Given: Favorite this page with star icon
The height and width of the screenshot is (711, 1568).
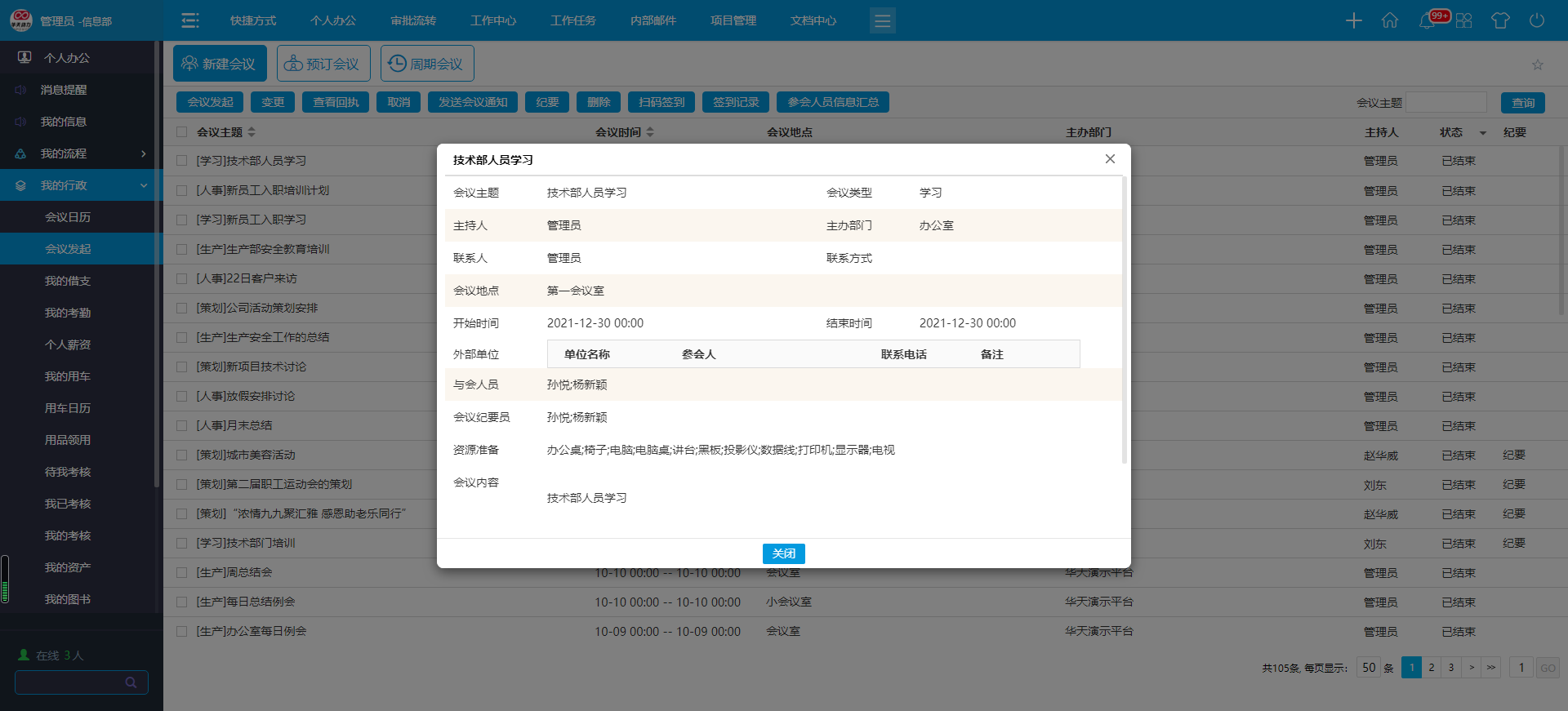Looking at the screenshot, I should click(1537, 65).
